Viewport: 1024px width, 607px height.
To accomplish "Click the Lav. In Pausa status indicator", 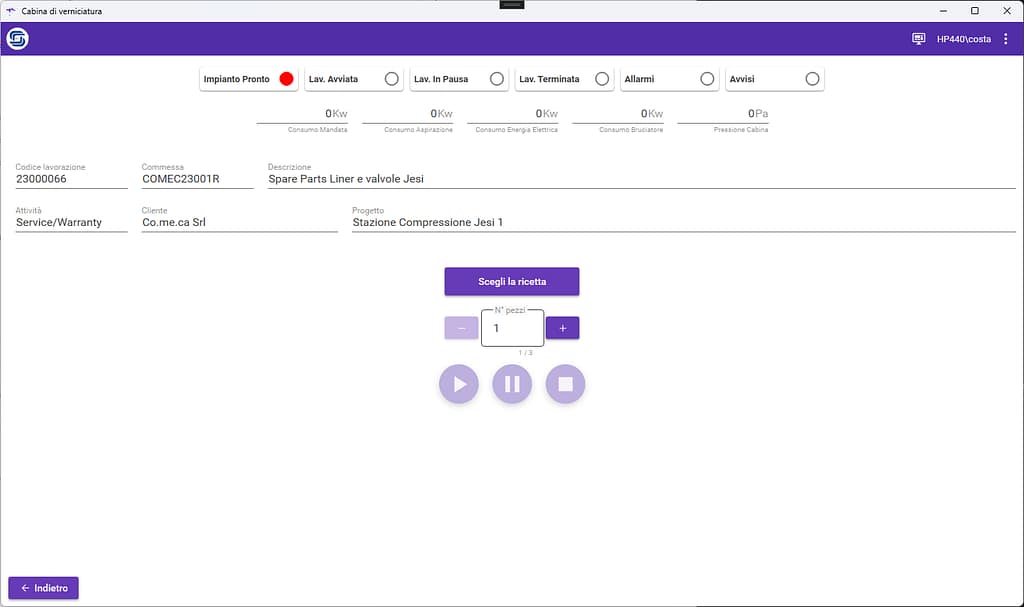I will (x=497, y=79).
